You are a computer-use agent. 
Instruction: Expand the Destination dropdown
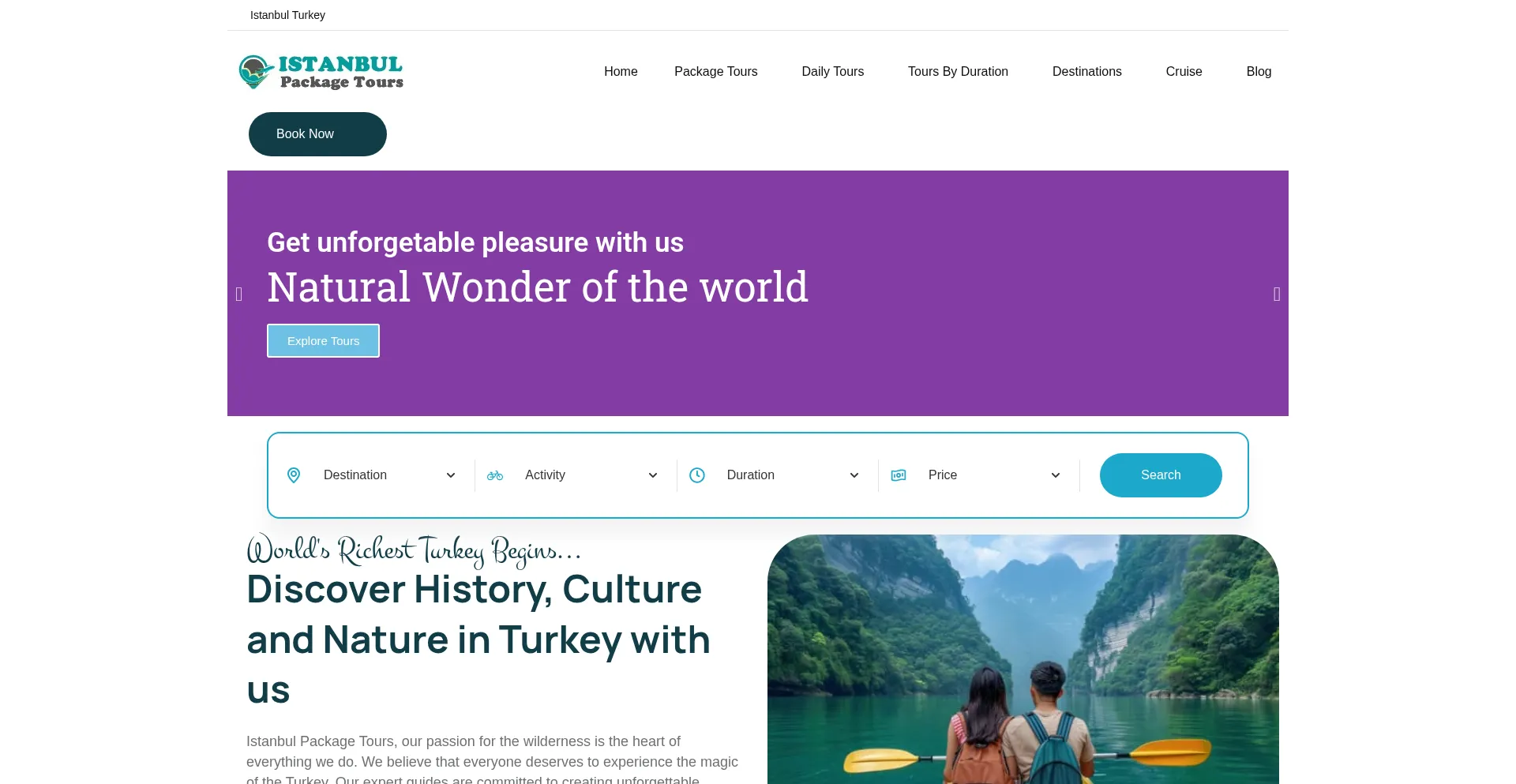(390, 475)
